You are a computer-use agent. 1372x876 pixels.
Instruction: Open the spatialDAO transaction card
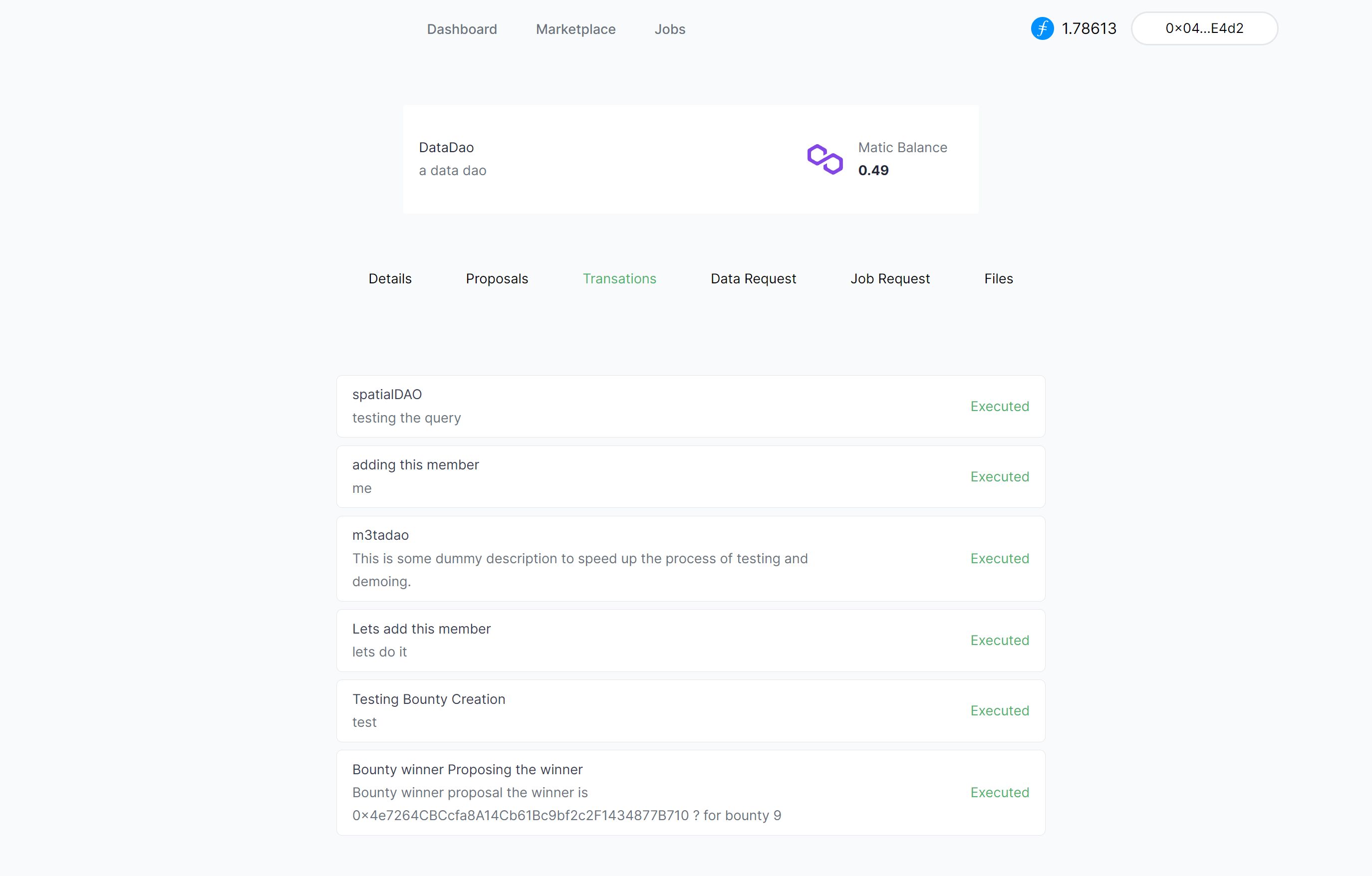tap(691, 406)
